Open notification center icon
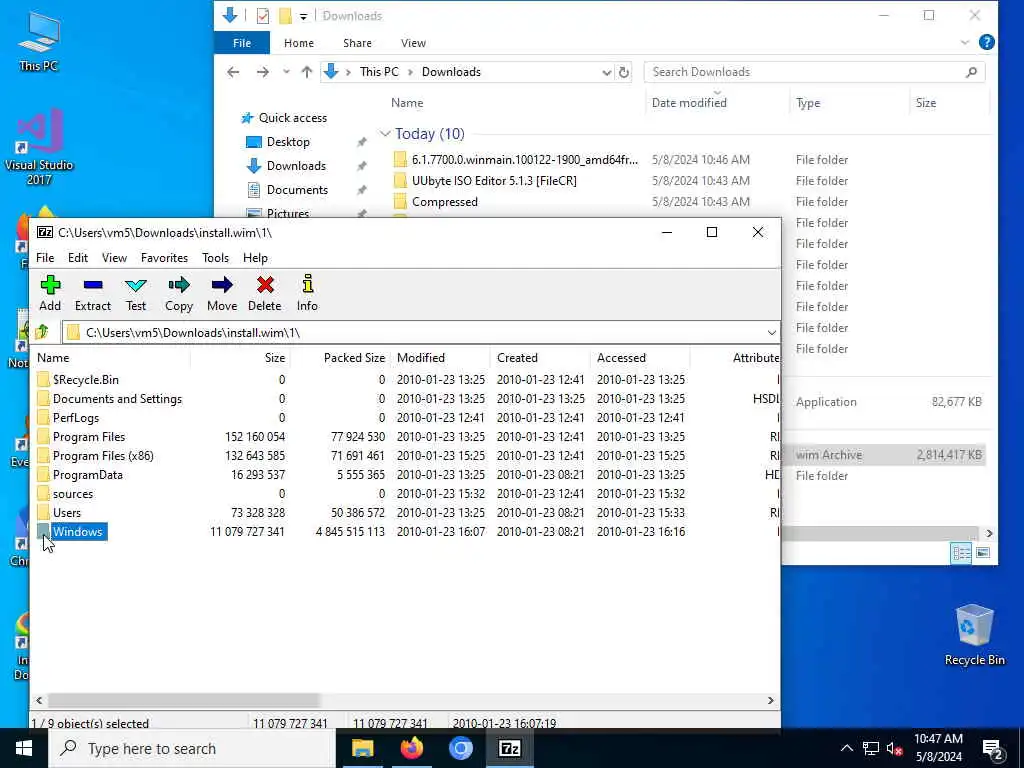The width and height of the screenshot is (1024, 768). pos(993,749)
